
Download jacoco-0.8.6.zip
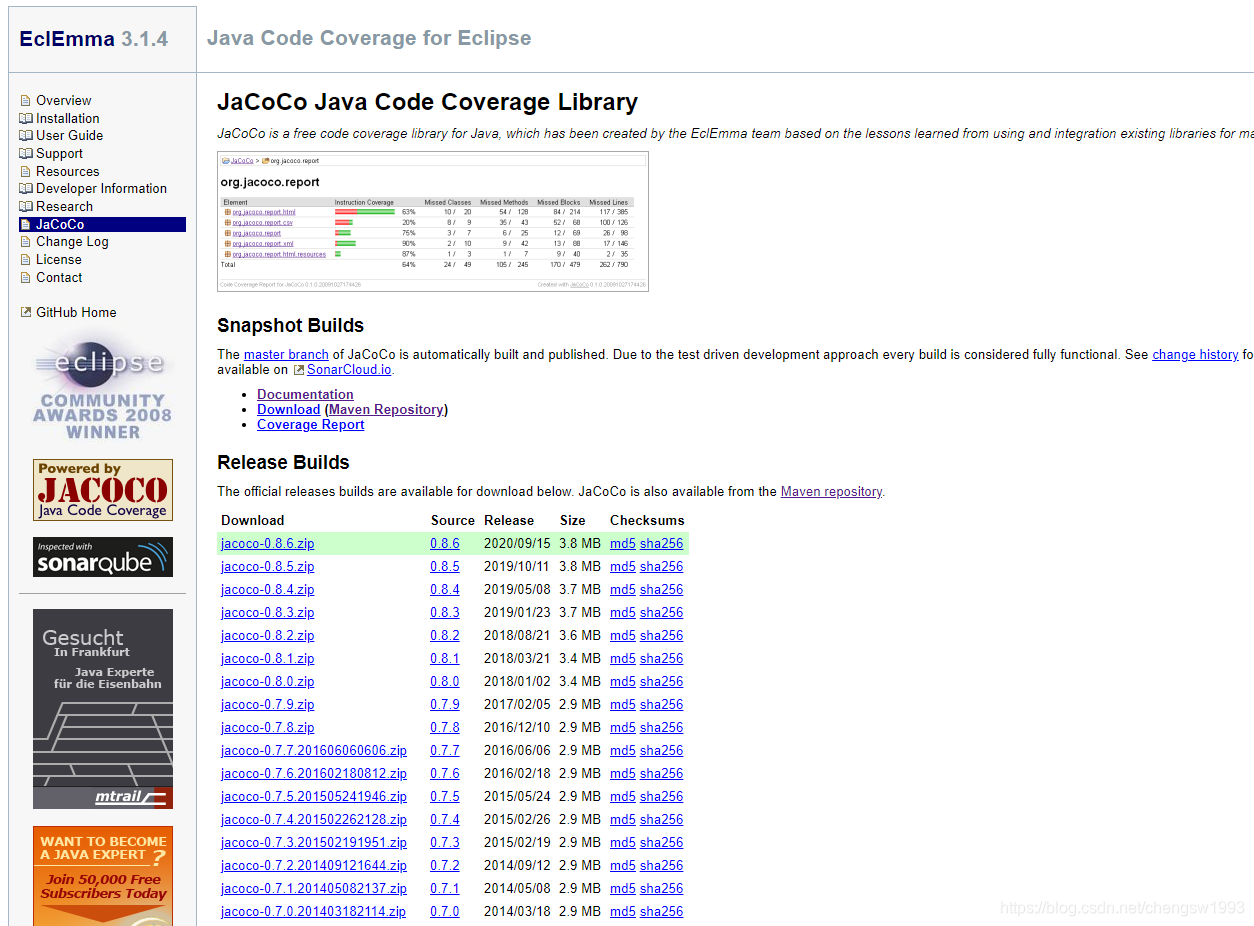click(x=267, y=543)
